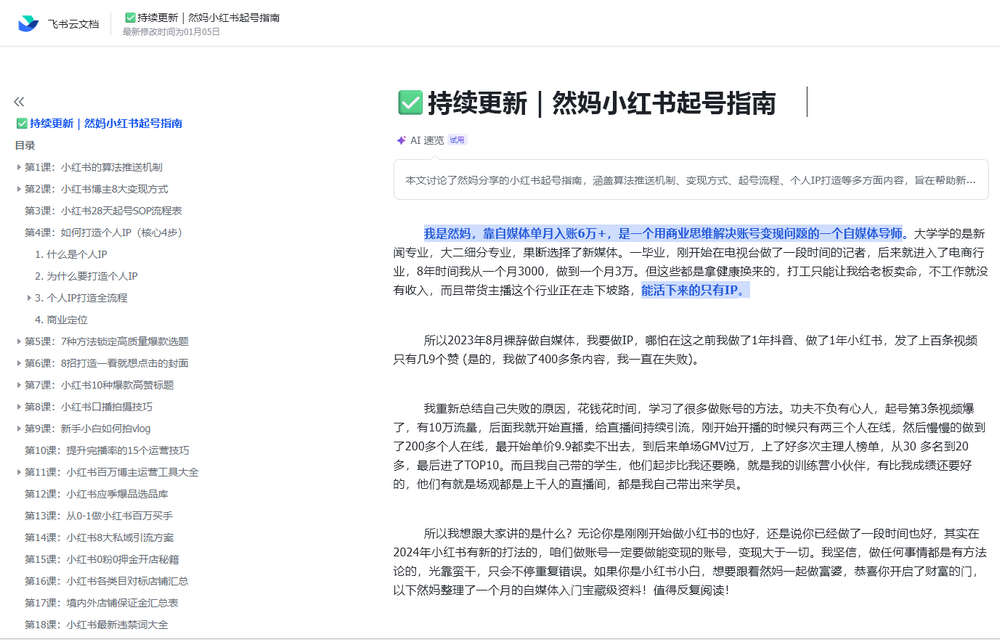Click 飞书云文档 brand text in header
The height and width of the screenshot is (640, 1000).
pyautogui.click(x=74, y=25)
